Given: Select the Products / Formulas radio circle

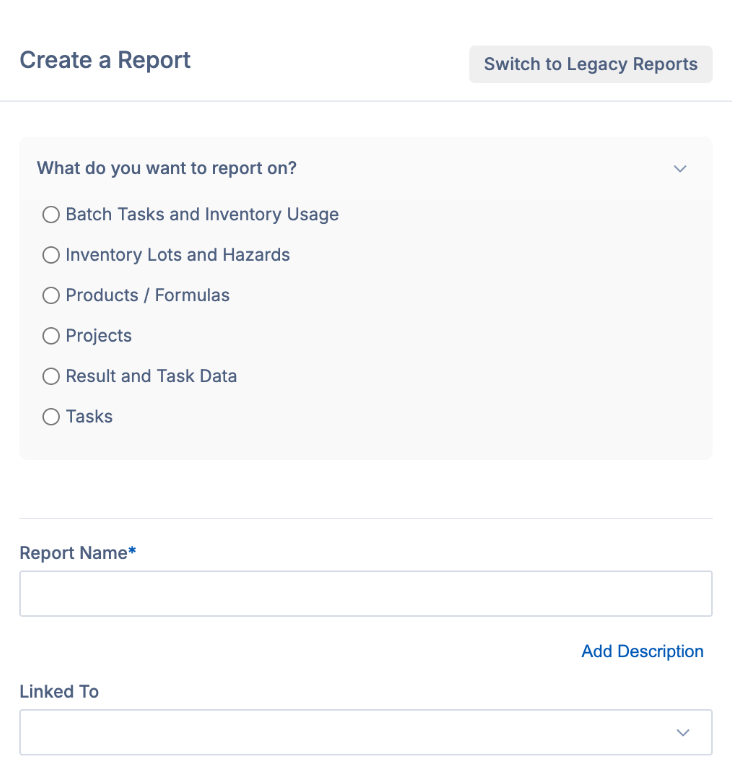Looking at the screenshot, I should tap(51, 296).
